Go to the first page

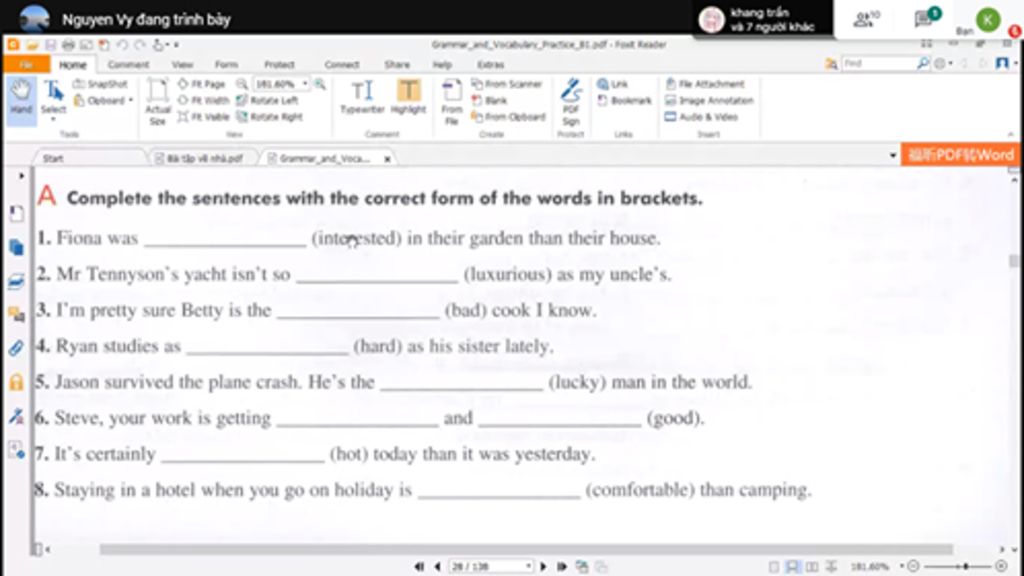click(419, 566)
